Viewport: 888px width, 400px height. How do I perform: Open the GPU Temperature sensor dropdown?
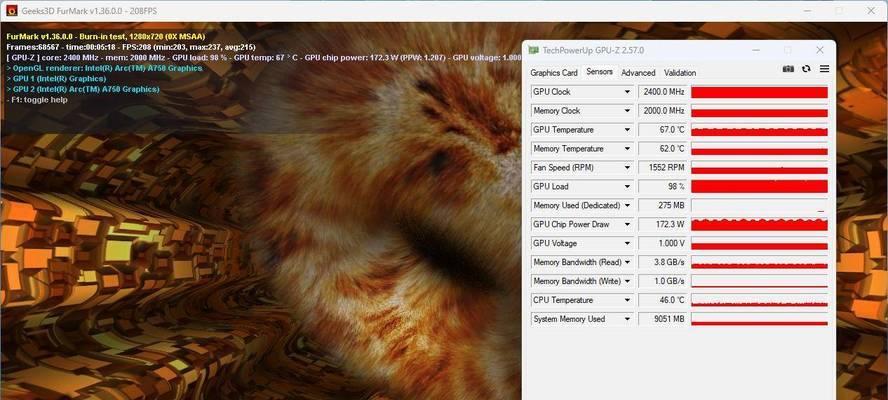tap(627, 130)
